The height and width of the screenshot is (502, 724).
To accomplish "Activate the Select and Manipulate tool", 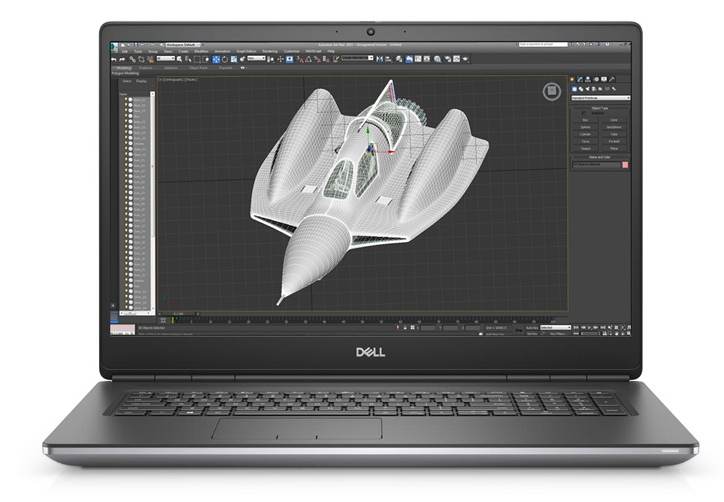I will pos(280,59).
